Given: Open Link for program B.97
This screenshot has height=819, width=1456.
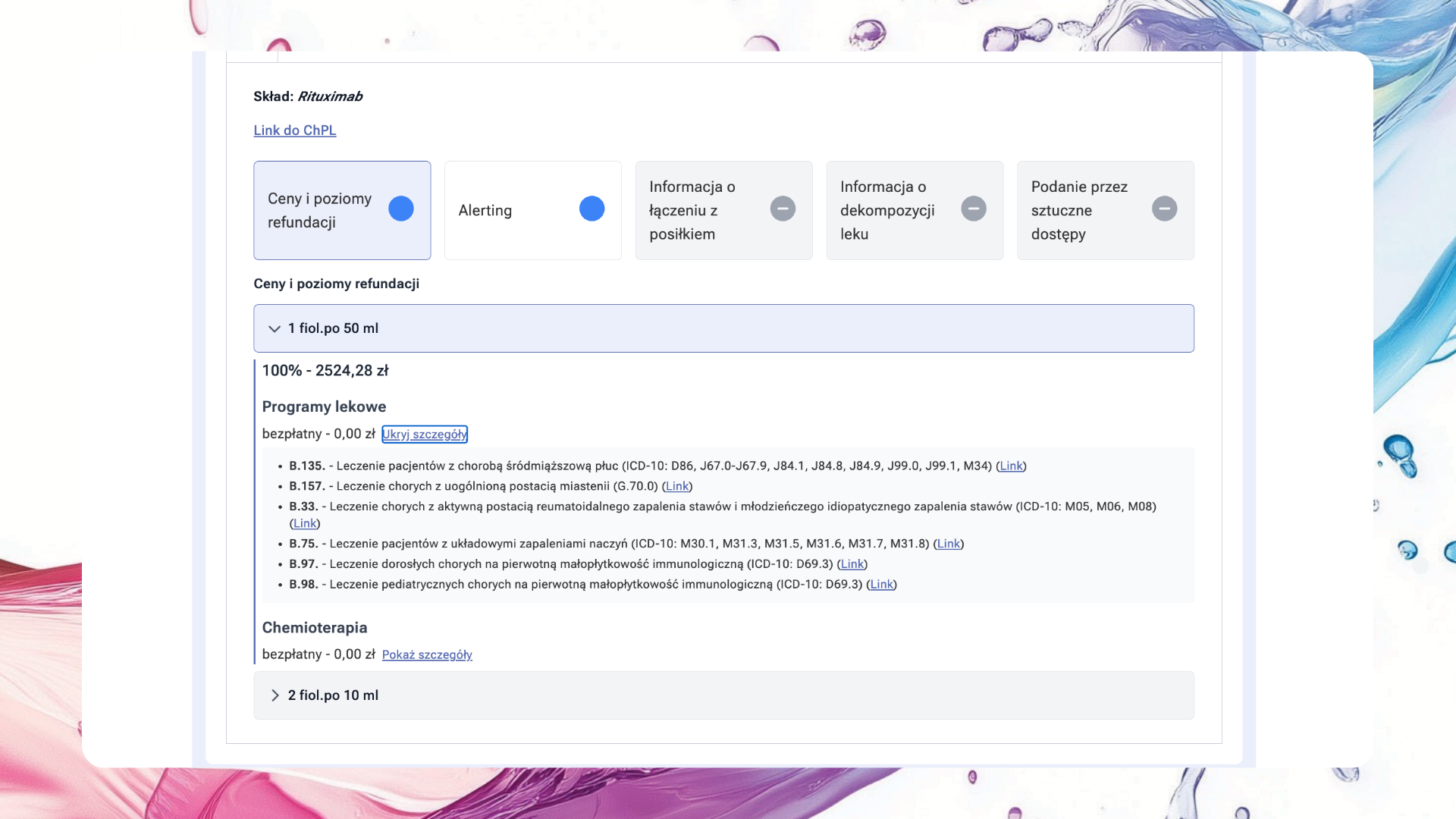Looking at the screenshot, I should (x=852, y=564).
